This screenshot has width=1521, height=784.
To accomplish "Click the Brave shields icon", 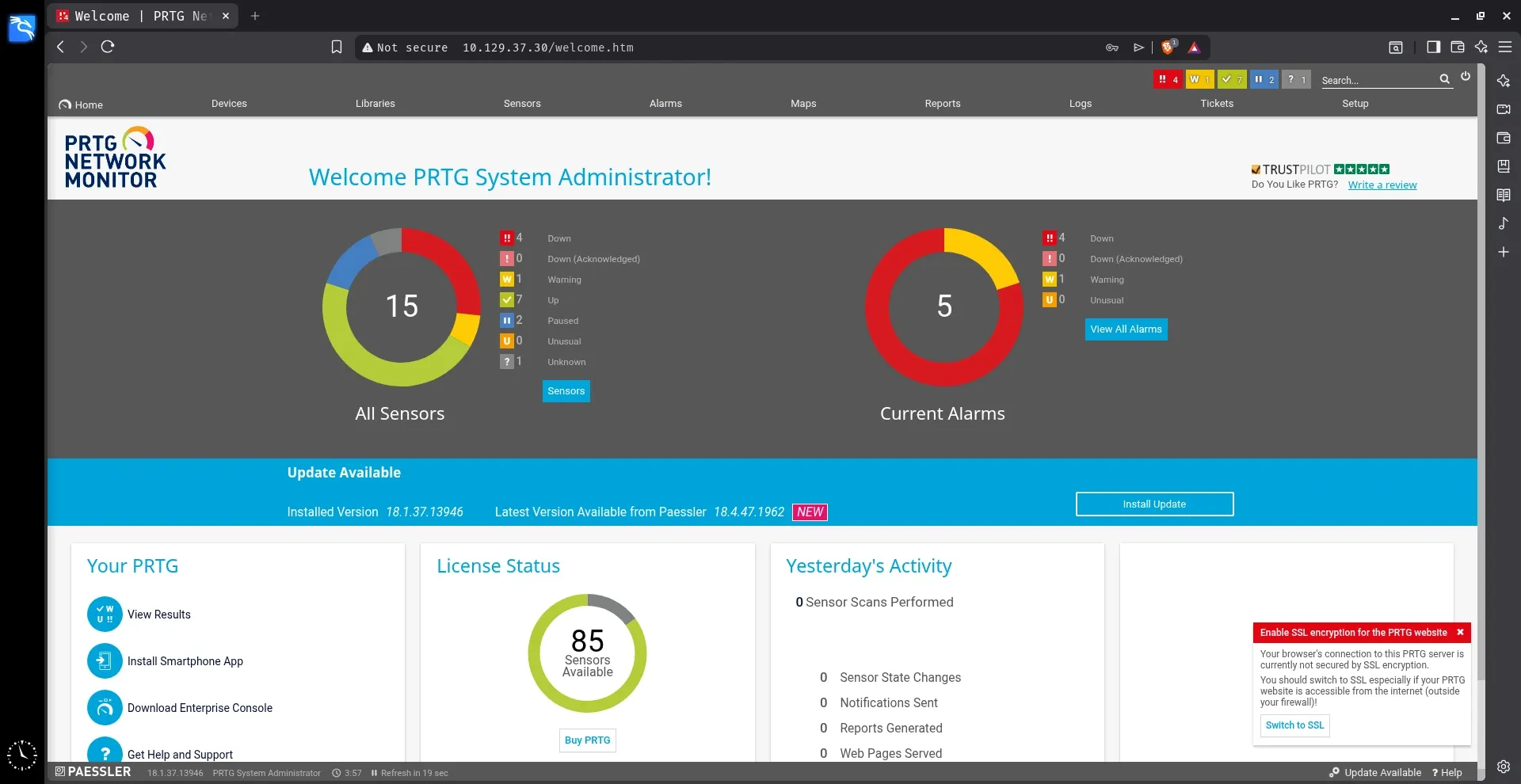I will [x=1168, y=48].
